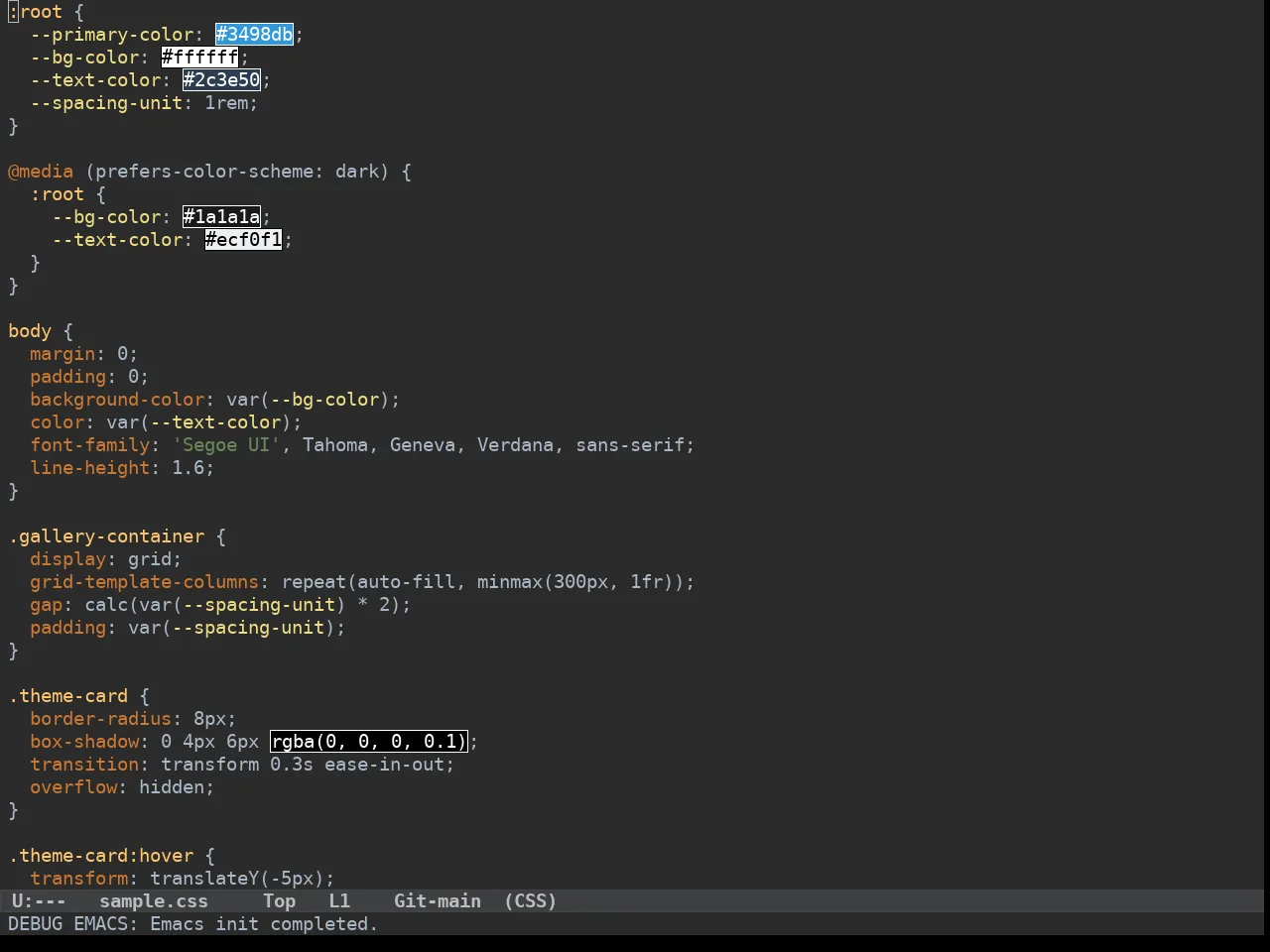Click the (CSS) major mode indicator
1270x952 pixels.
click(531, 901)
